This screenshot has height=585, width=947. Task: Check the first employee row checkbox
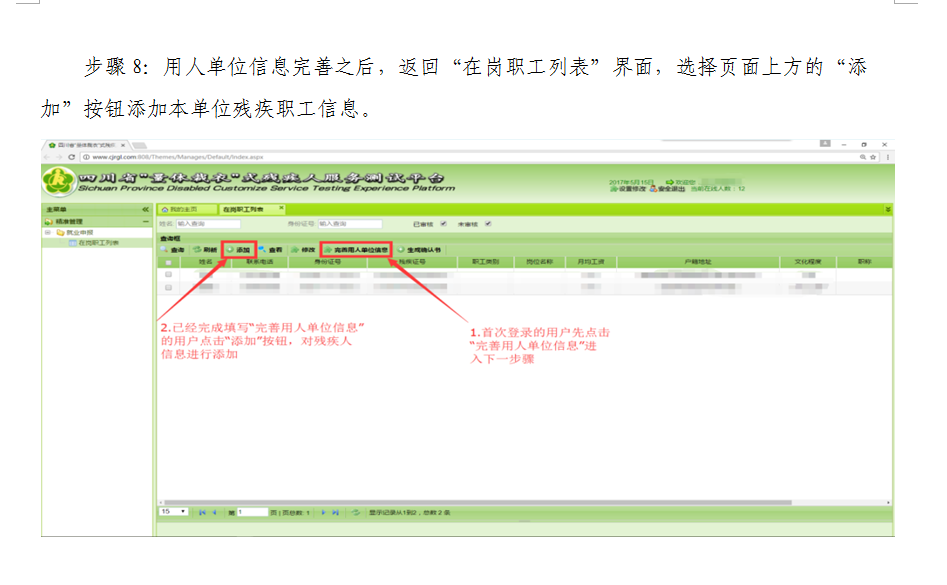pyautogui.click(x=168, y=274)
